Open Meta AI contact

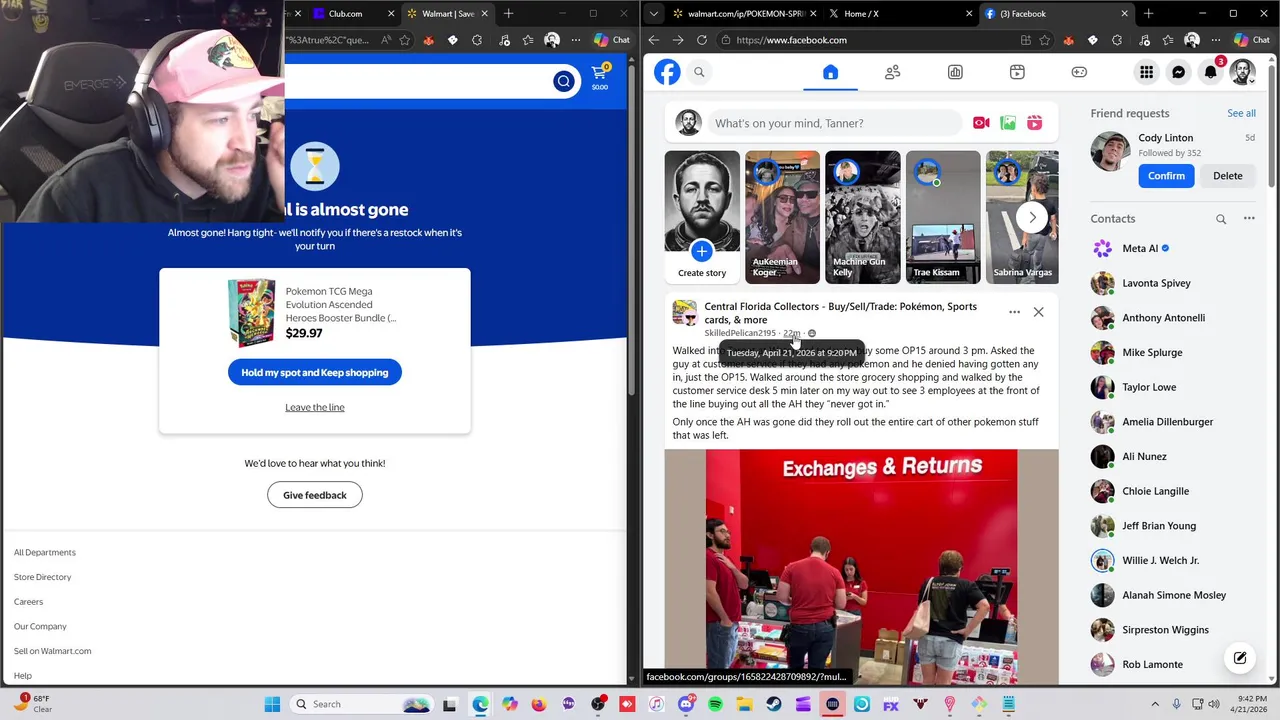click(1175, 248)
